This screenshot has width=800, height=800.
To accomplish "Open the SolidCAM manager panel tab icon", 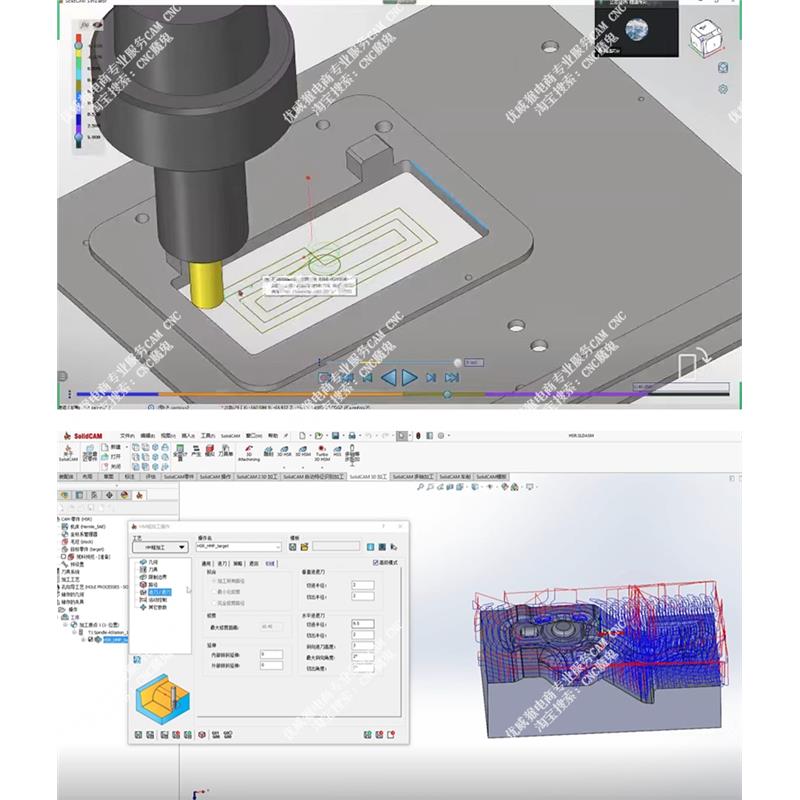I will pyautogui.click(x=139, y=495).
